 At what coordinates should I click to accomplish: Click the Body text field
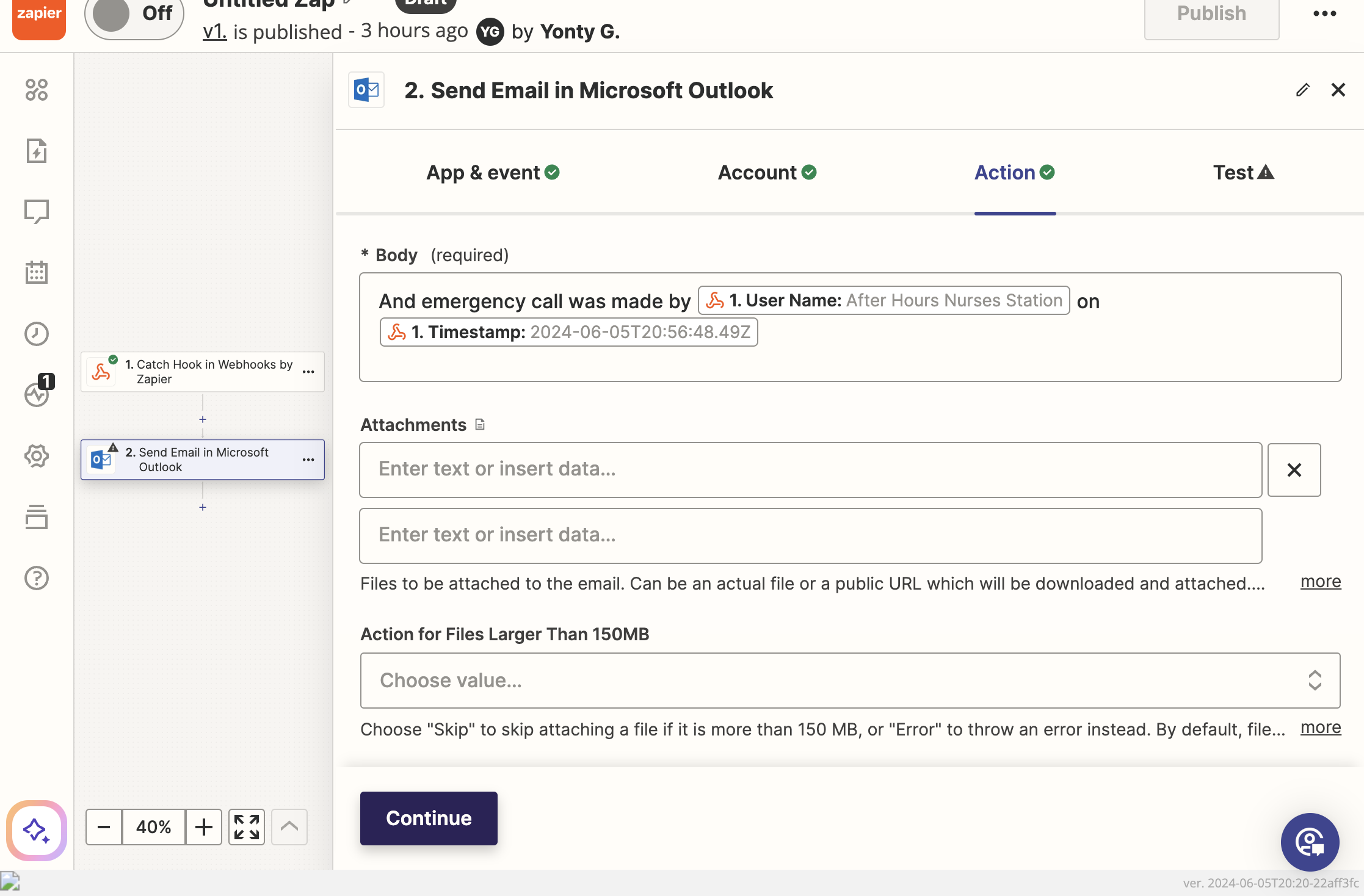click(x=851, y=327)
